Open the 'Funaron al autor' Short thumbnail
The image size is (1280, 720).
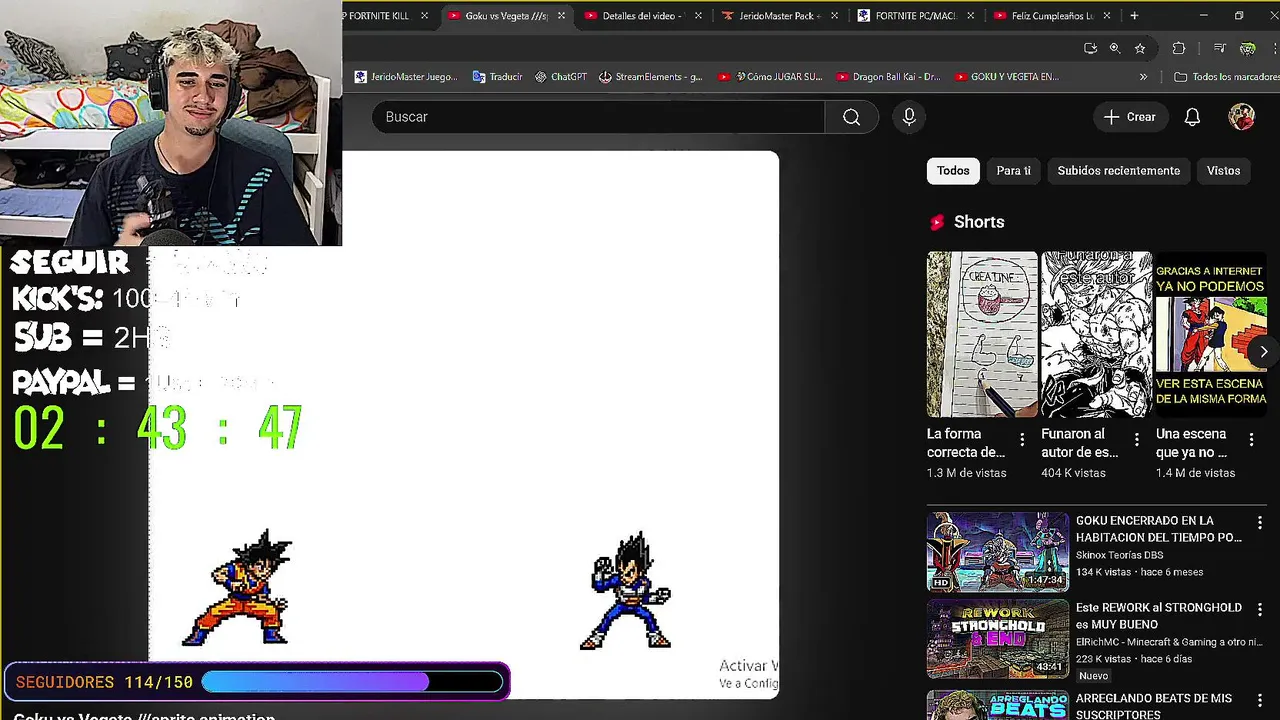1096,334
